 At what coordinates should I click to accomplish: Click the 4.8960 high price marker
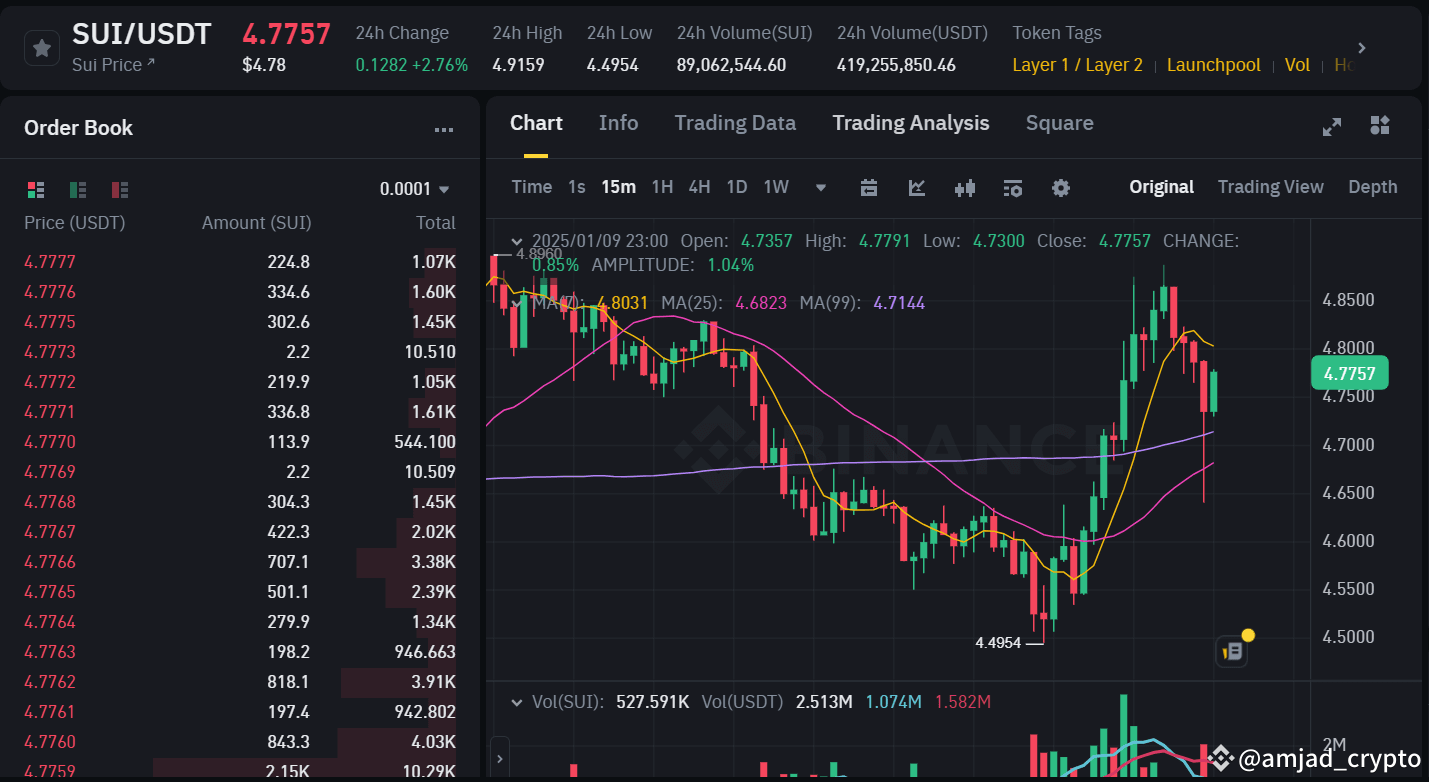point(538,254)
